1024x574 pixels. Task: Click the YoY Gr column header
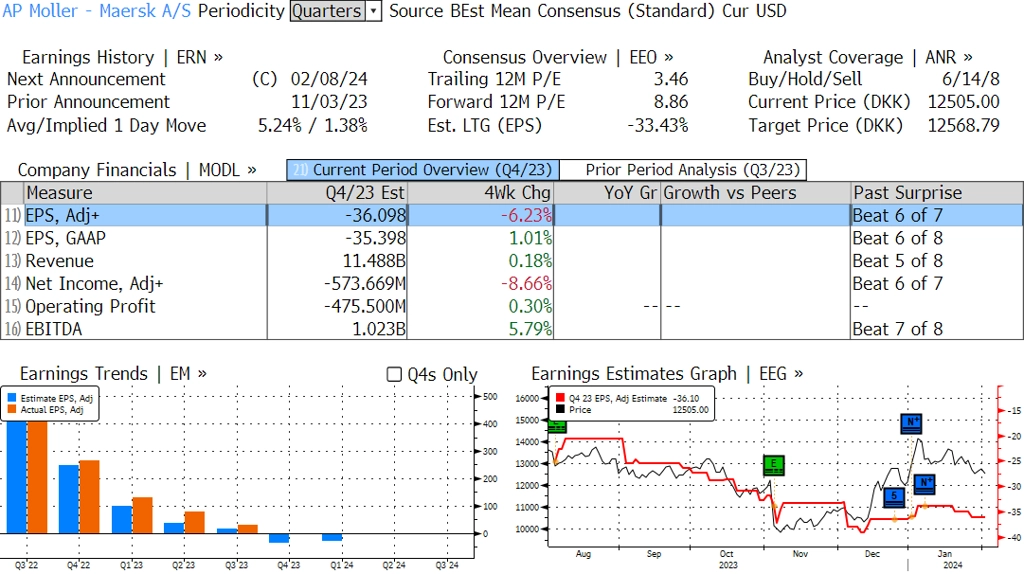pos(607,193)
